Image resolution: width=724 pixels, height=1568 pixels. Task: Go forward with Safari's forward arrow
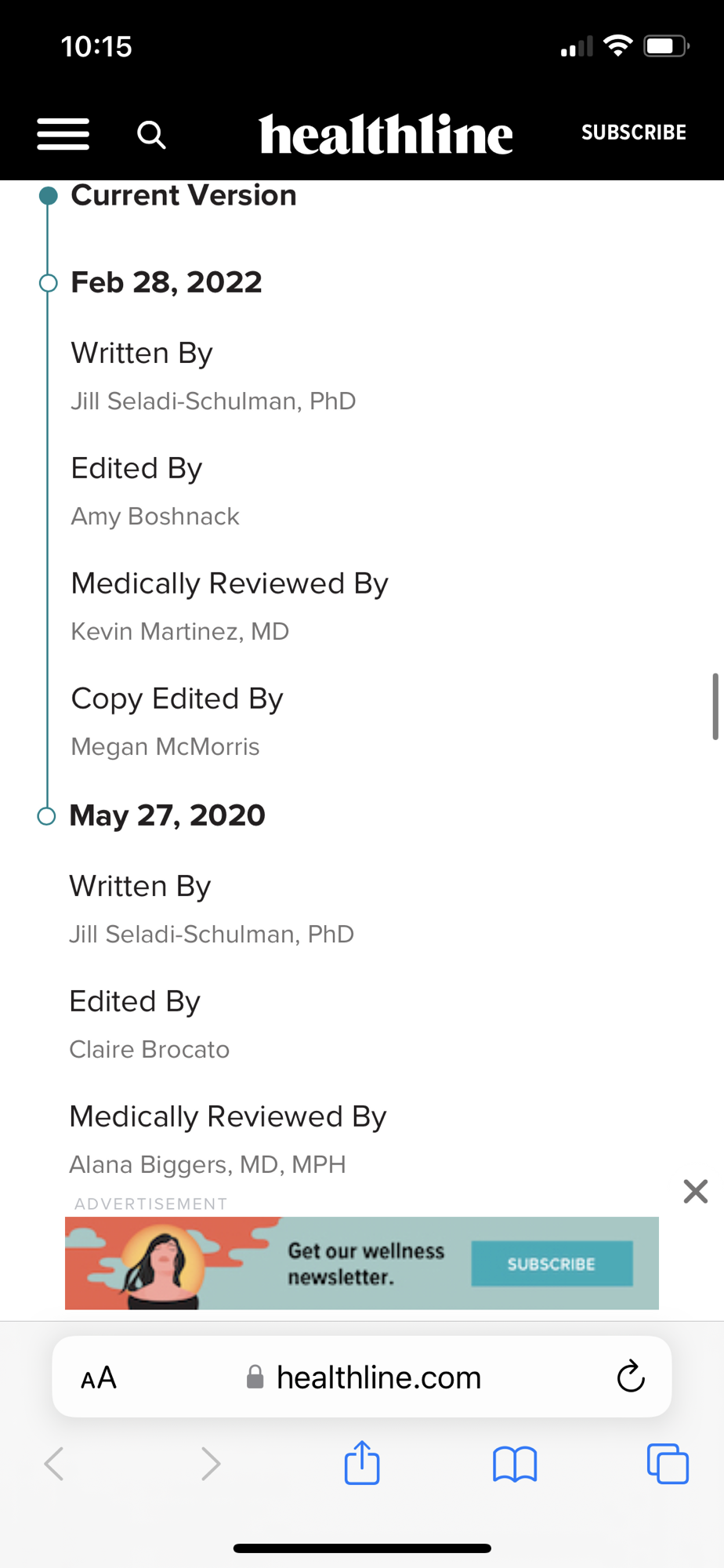point(210,1464)
